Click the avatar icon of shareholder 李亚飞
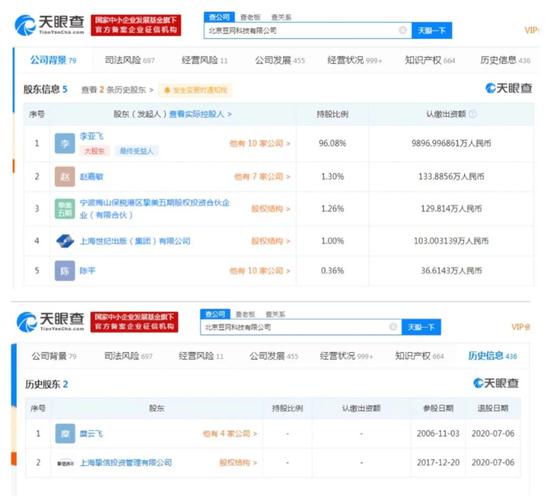550x499 pixels. coord(65,143)
